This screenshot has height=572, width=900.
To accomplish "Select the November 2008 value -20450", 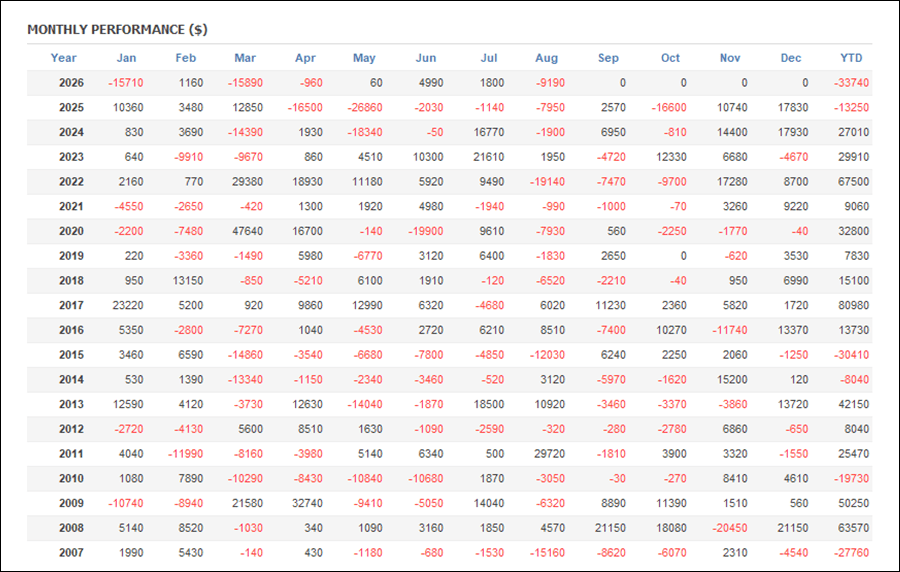I will [x=730, y=528].
